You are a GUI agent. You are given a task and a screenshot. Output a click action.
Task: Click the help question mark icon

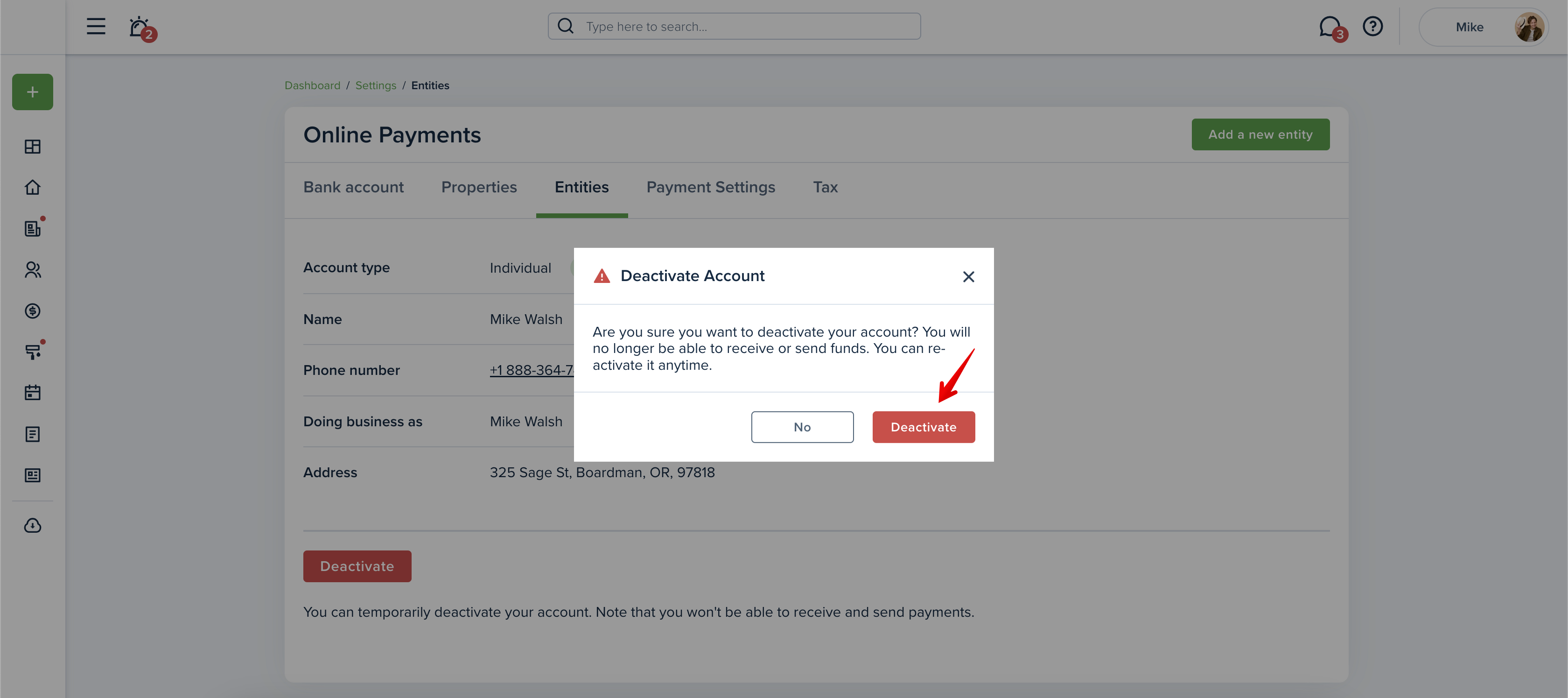click(1372, 26)
